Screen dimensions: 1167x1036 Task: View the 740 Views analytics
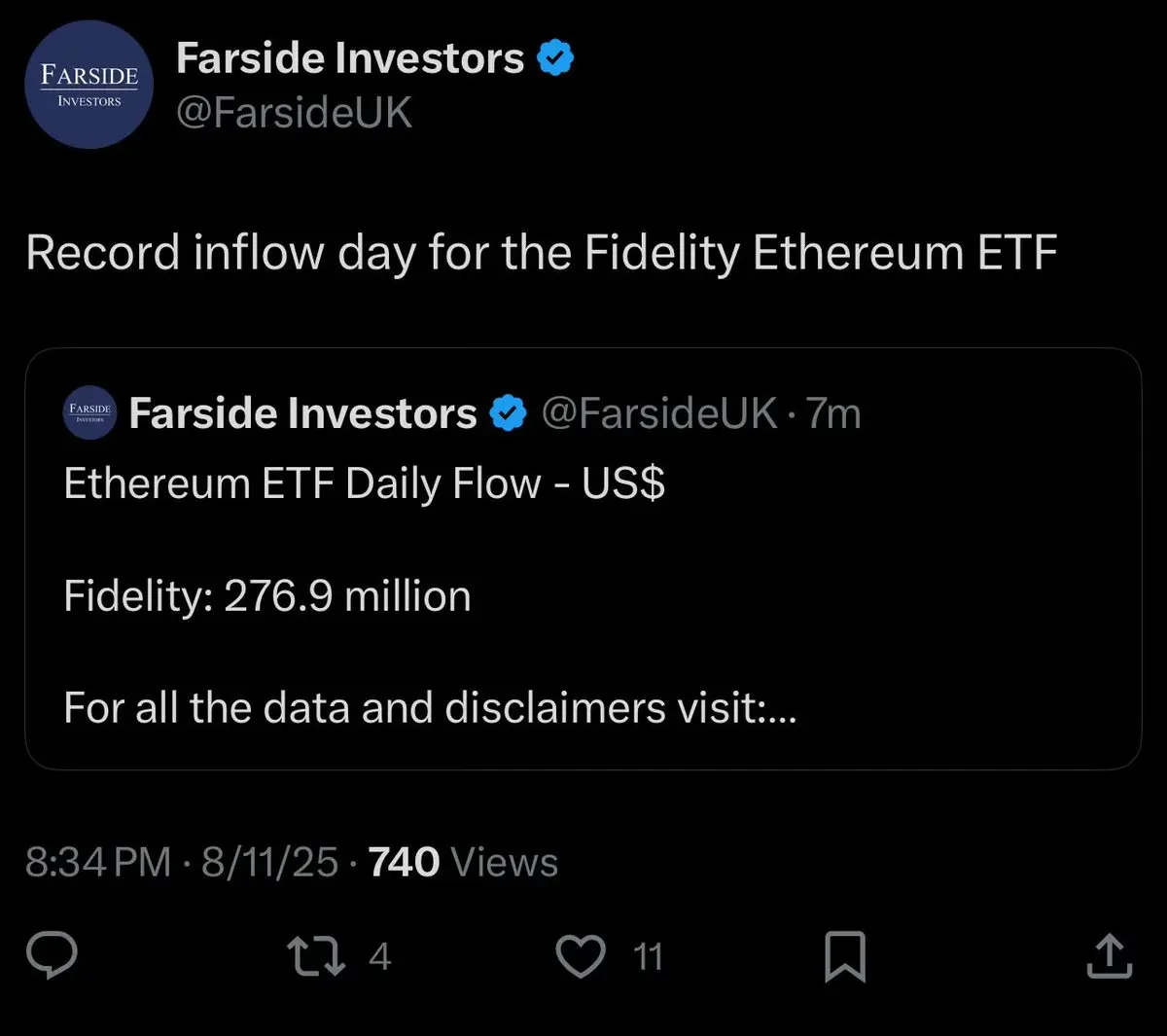463,862
